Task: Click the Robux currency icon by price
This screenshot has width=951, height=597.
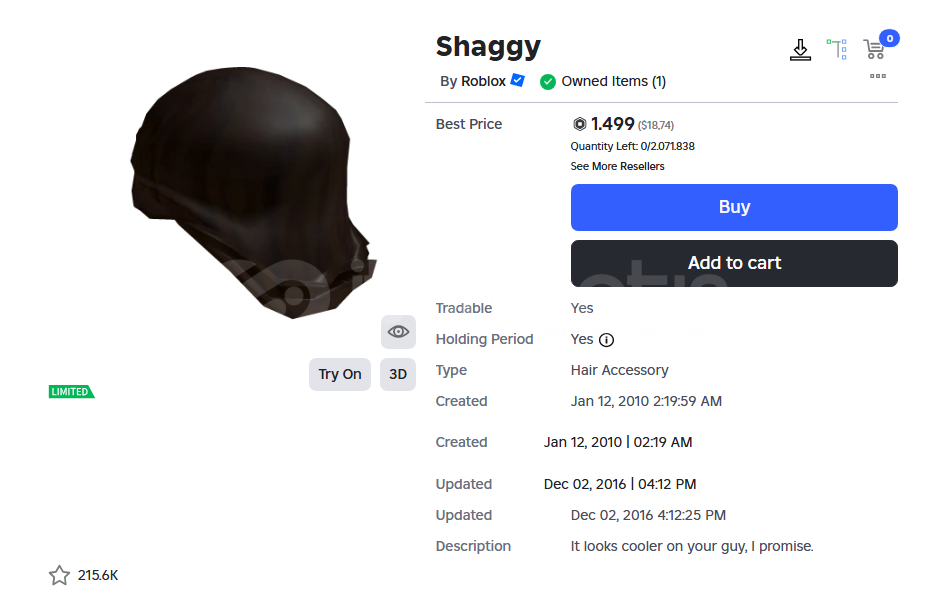Action: 579,124
